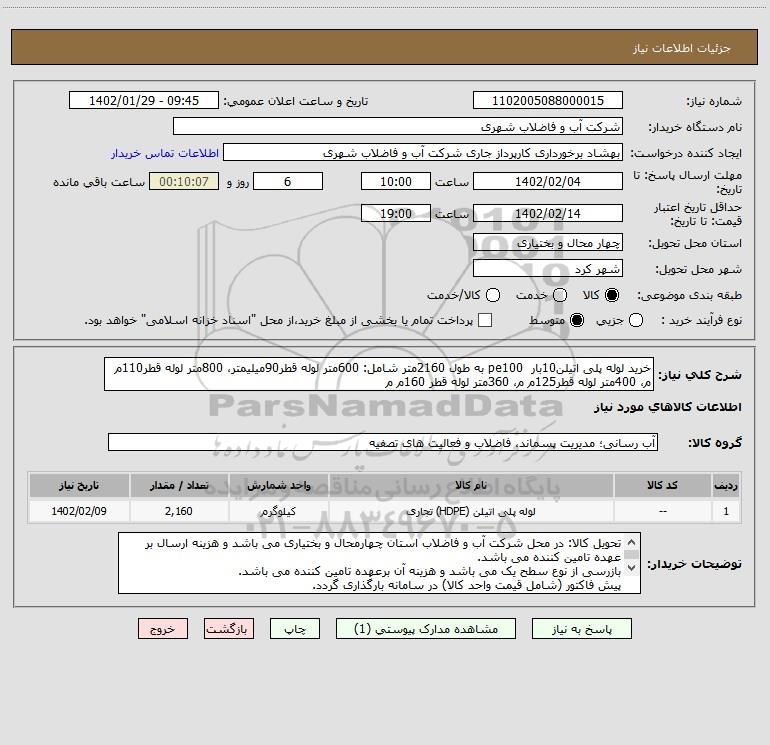Click the response deadline date 1402/02/04
The height and width of the screenshot is (745, 770).
coord(548,181)
